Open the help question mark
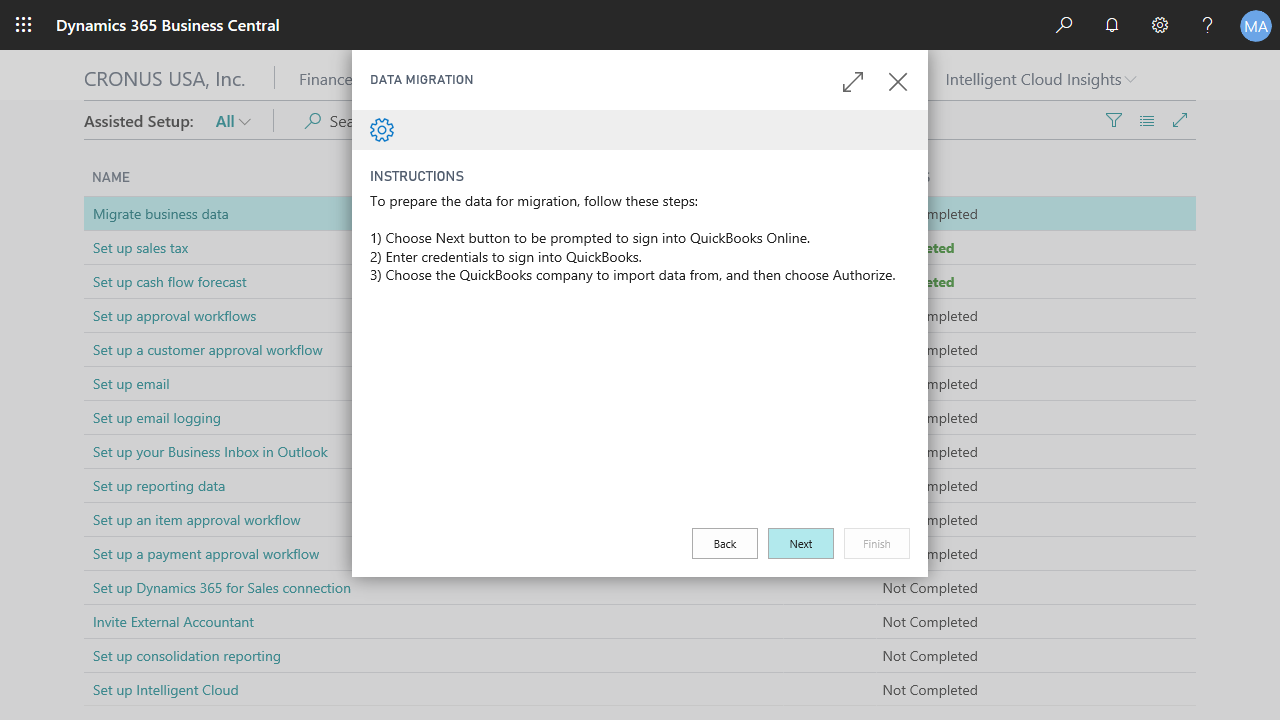This screenshot has width=1280, height=720. (x=1208, y=25)
